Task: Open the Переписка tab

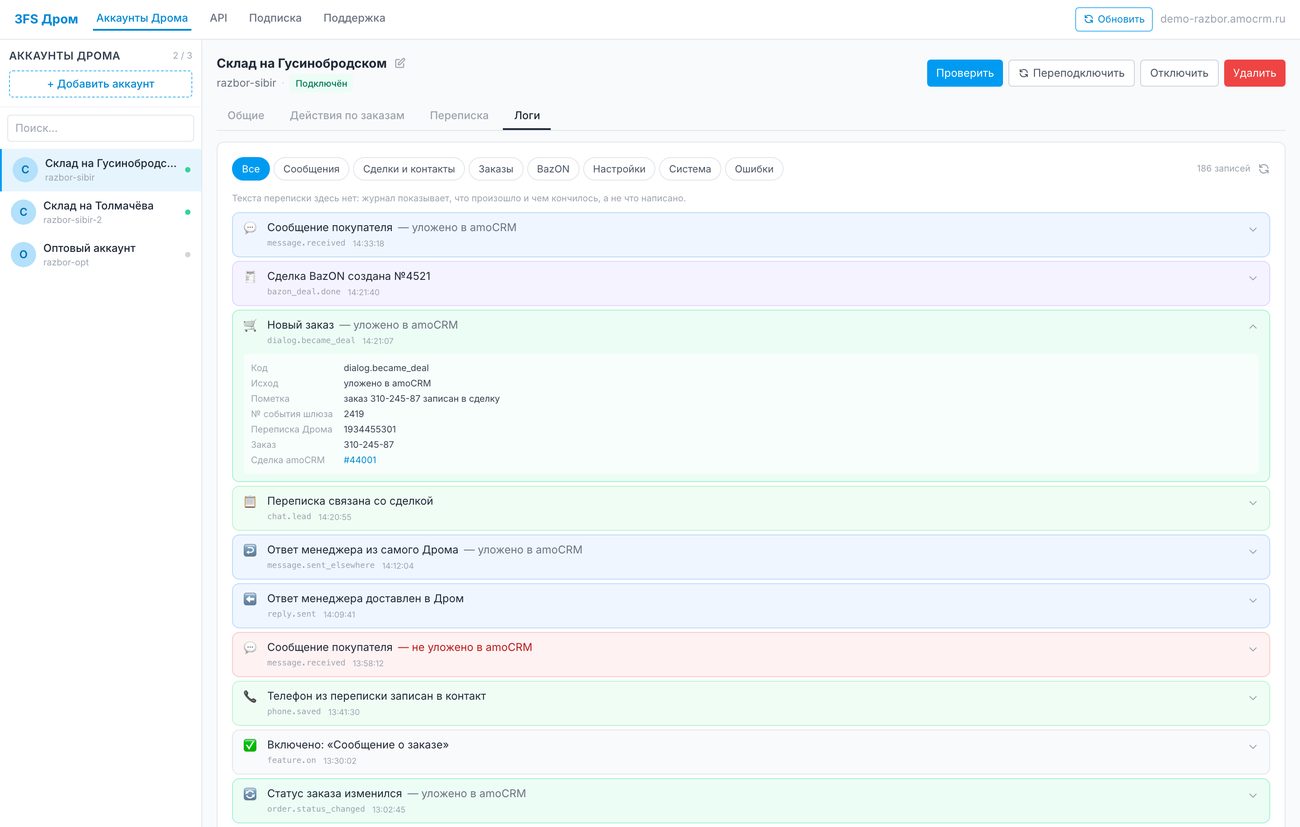Action: 459,116
